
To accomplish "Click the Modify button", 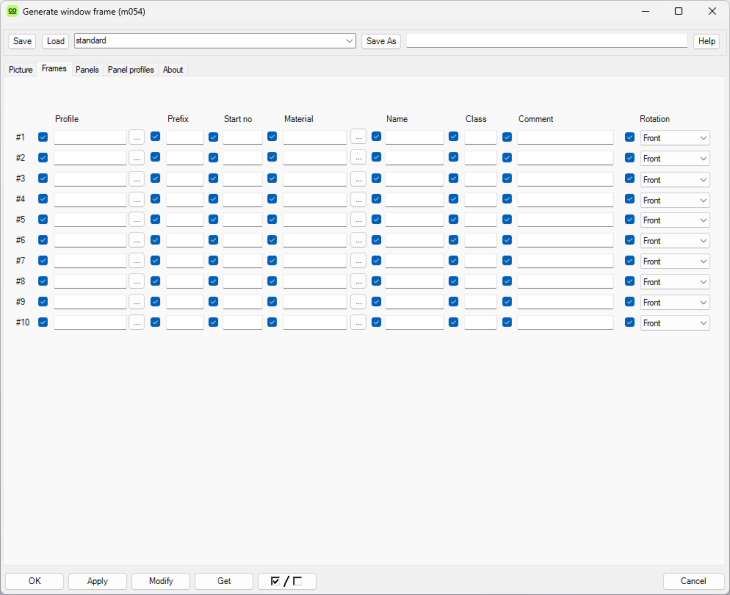I will coord(161,581).
